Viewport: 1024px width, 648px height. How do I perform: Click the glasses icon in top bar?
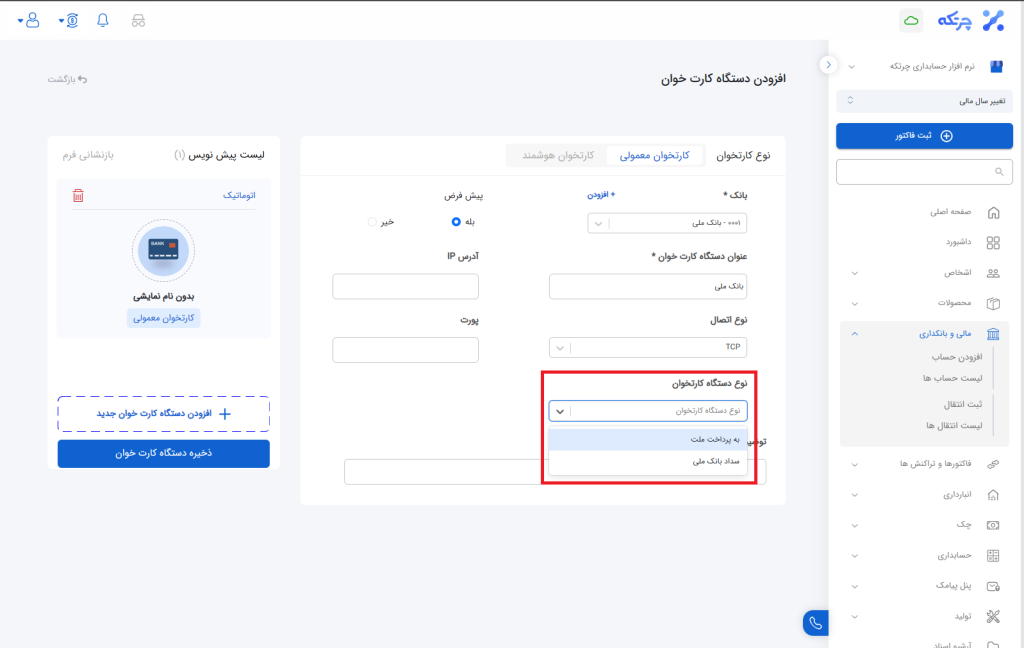coord(138,21)
